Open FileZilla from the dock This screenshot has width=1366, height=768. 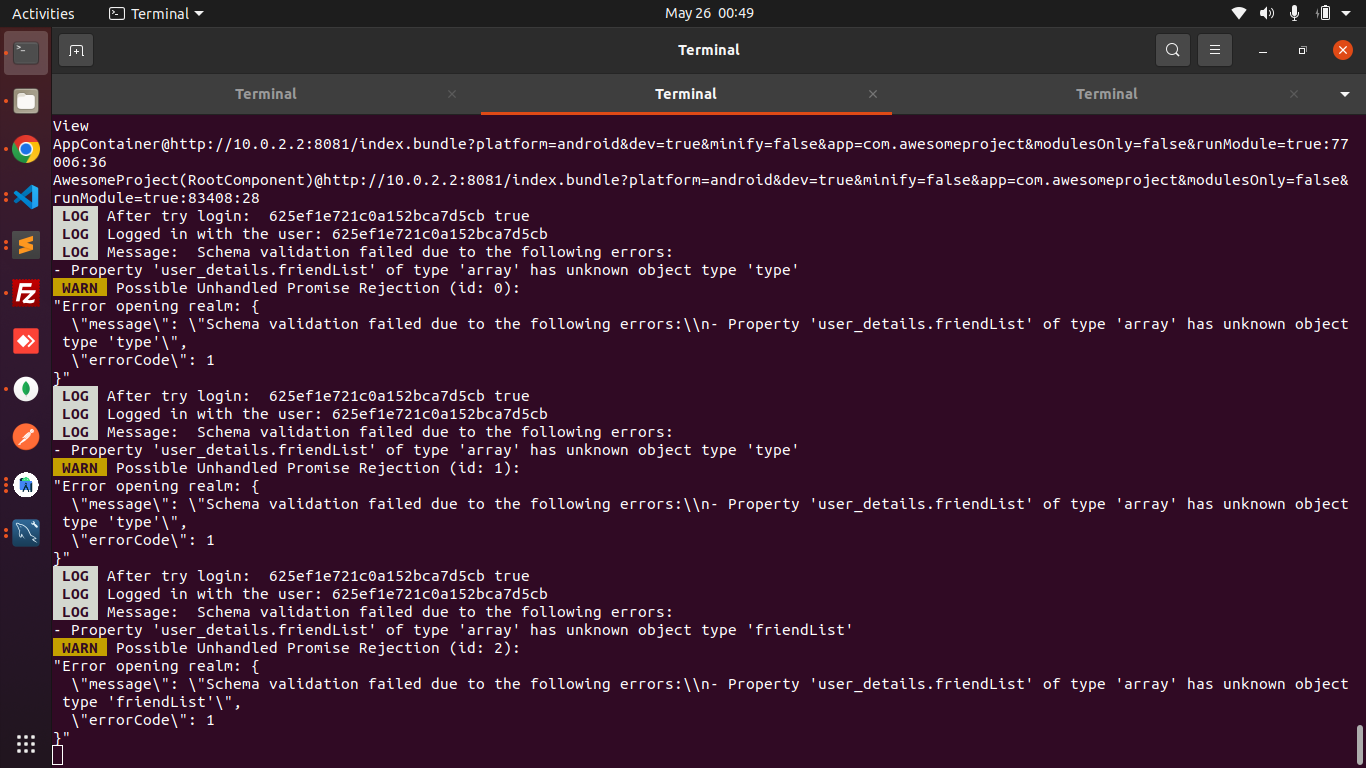point(26,293)
